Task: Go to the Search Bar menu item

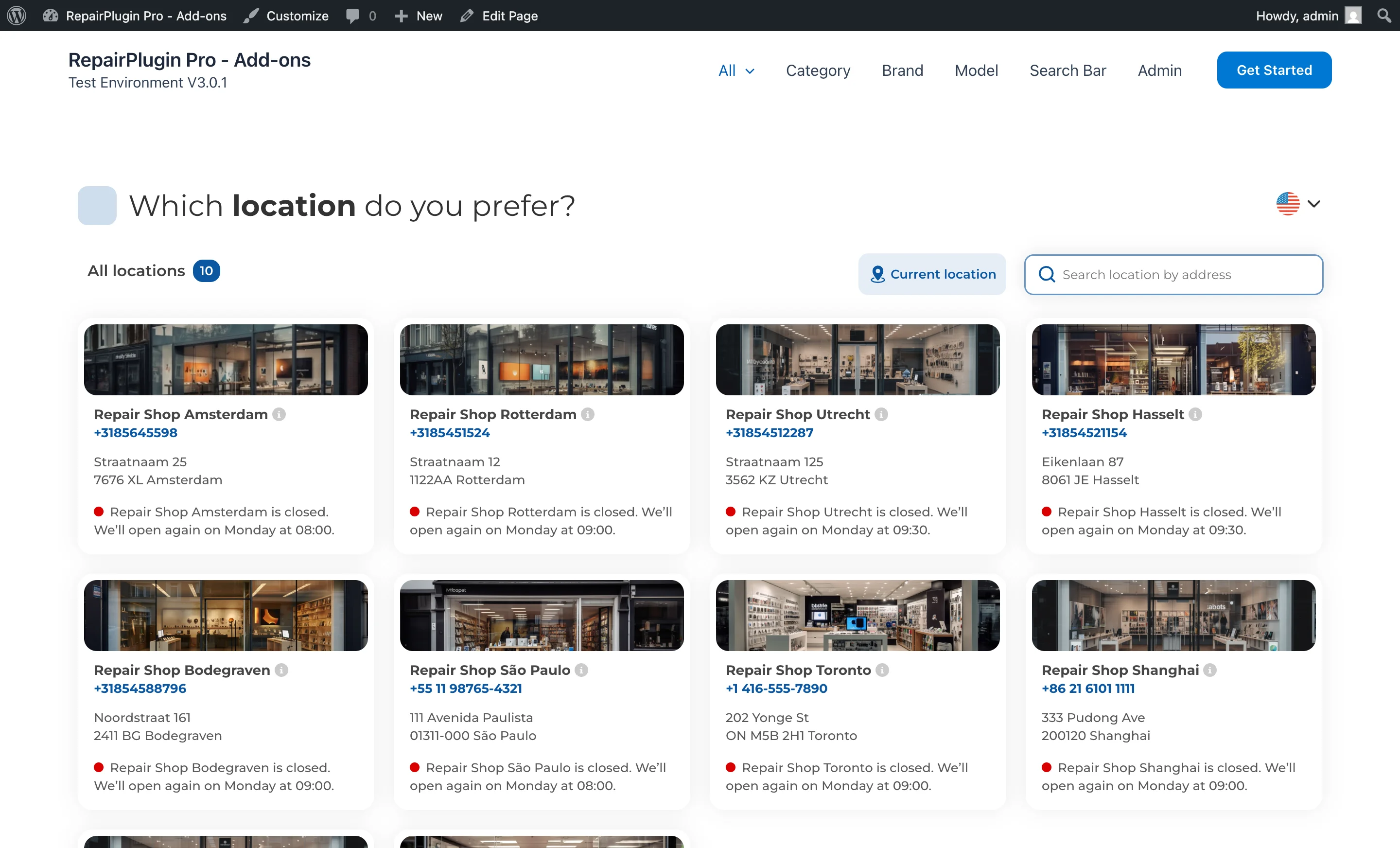Action: pos(1067,71)
